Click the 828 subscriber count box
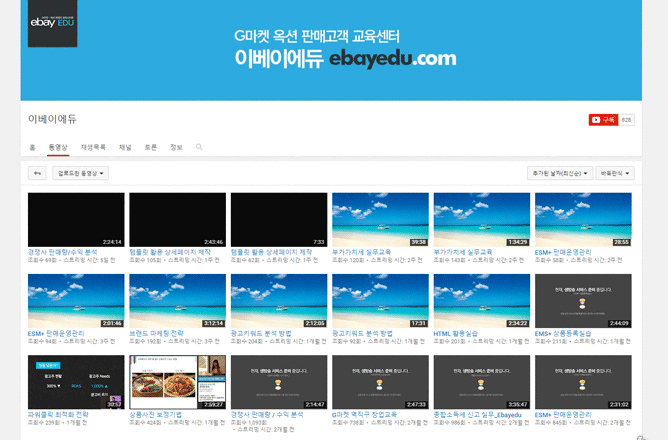668x440 pixels. (626, 120)
